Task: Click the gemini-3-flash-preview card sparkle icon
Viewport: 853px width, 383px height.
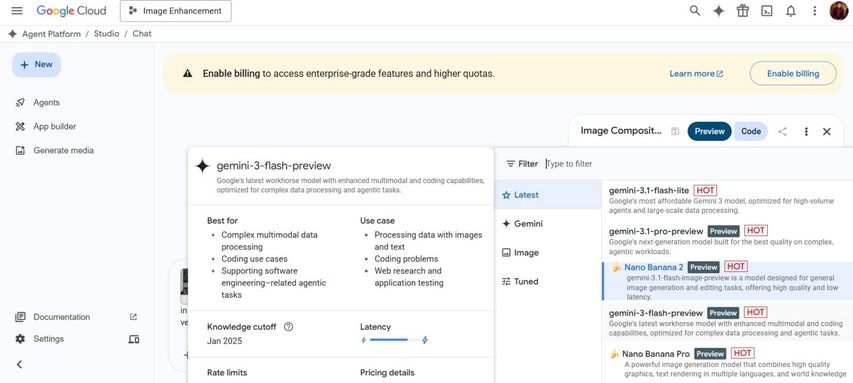Action: (x=202, y=166)
